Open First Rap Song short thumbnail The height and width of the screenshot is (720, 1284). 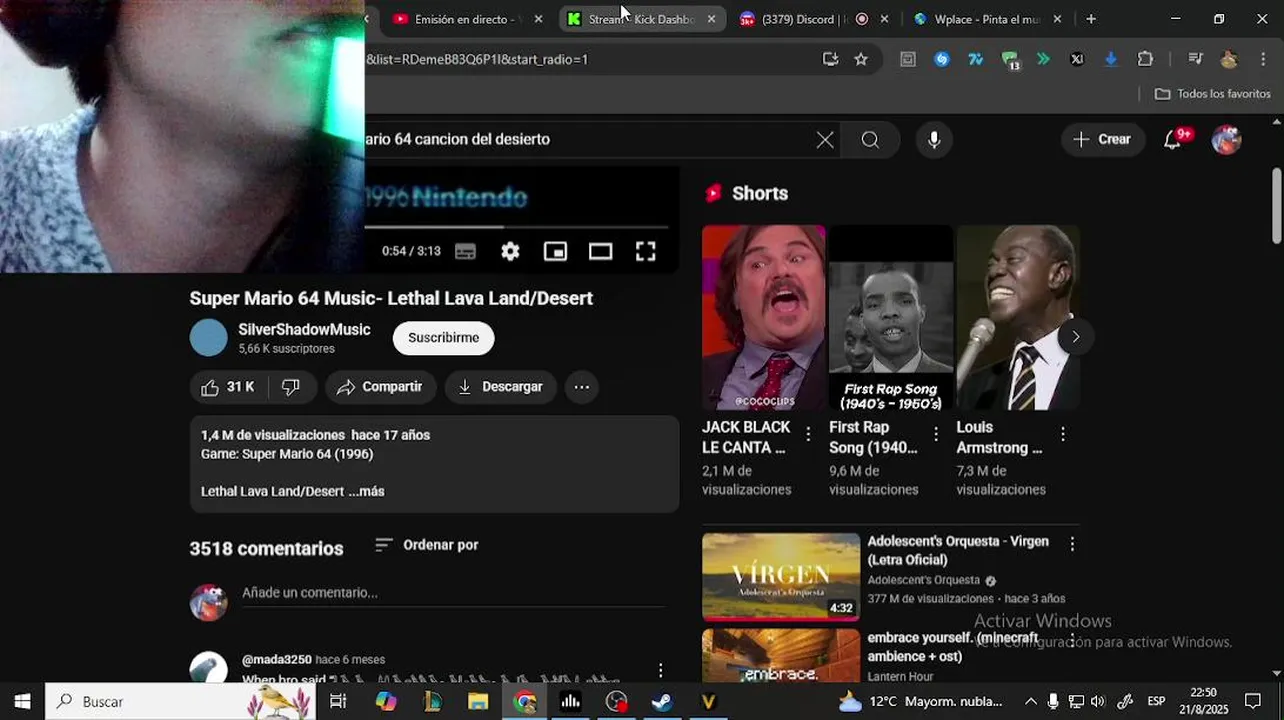[x=891, y=318]
